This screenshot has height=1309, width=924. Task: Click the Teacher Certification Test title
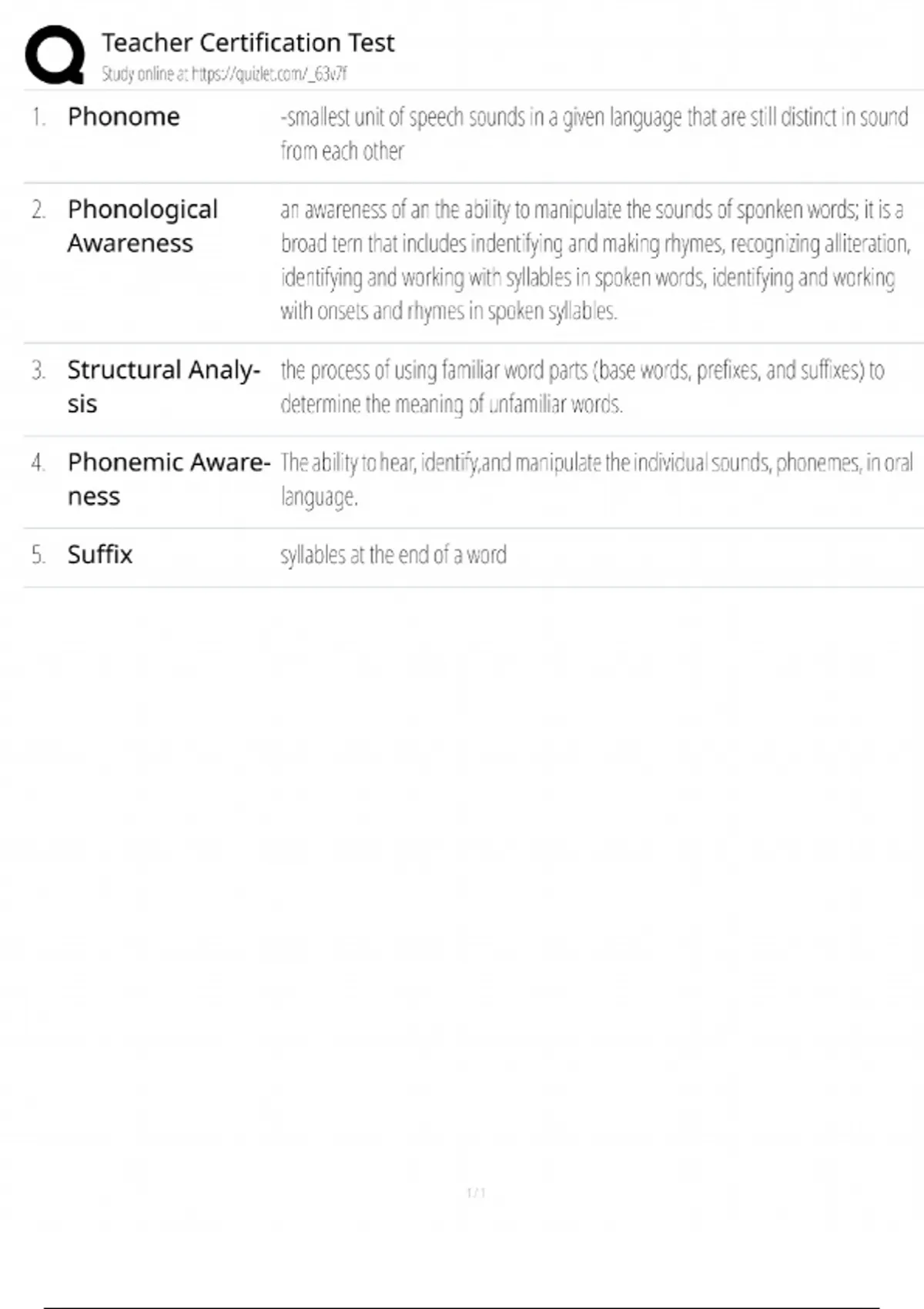248,42
